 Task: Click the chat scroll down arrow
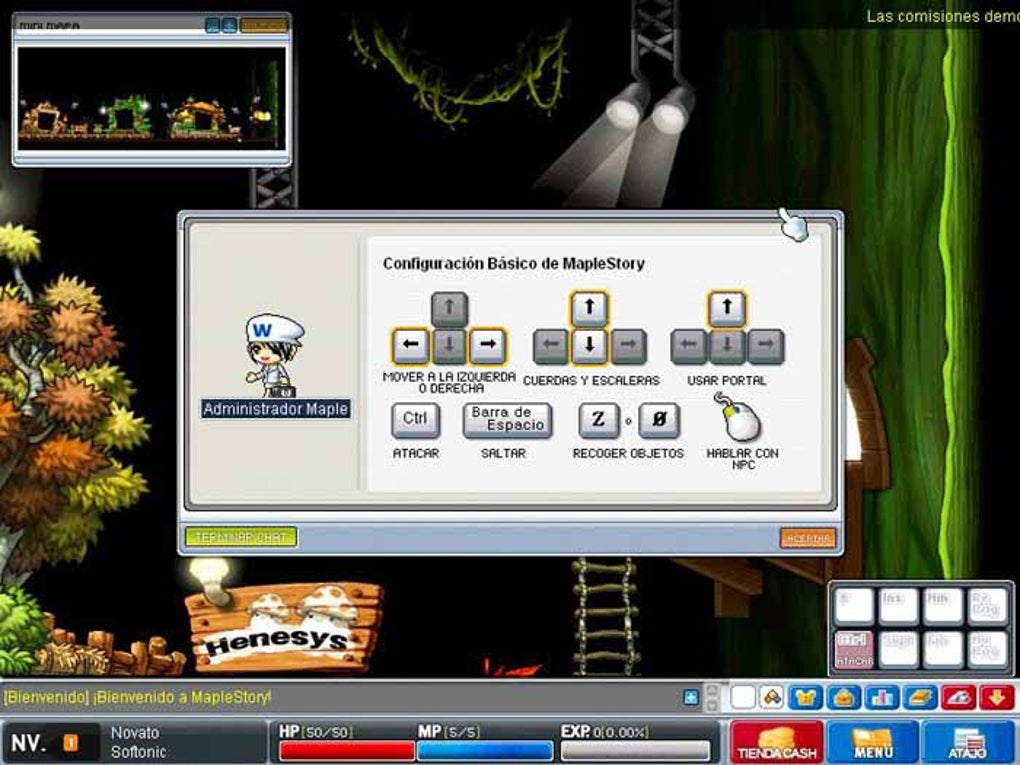coord(713,705)
